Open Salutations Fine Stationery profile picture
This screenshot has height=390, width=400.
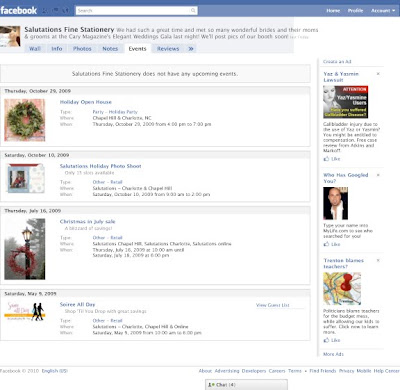[x=10, y=36]
